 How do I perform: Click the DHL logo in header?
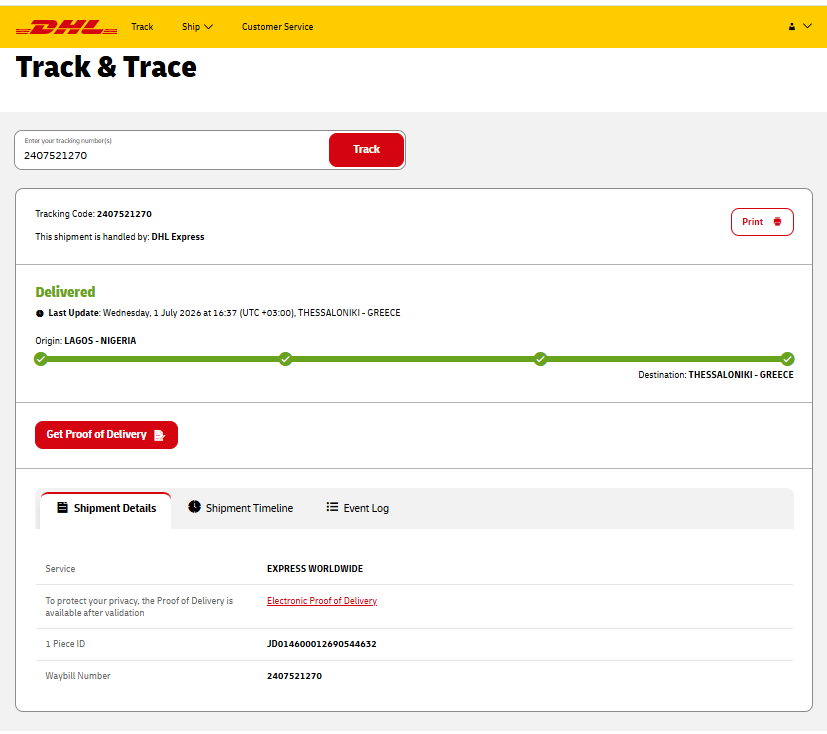click(x=66, y=27)
